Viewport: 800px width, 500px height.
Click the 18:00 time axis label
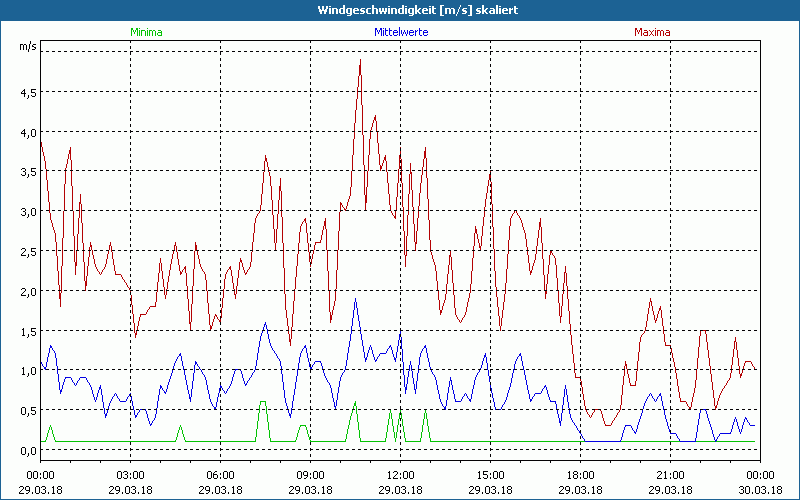pyautogui.click(x=580, y=475)
